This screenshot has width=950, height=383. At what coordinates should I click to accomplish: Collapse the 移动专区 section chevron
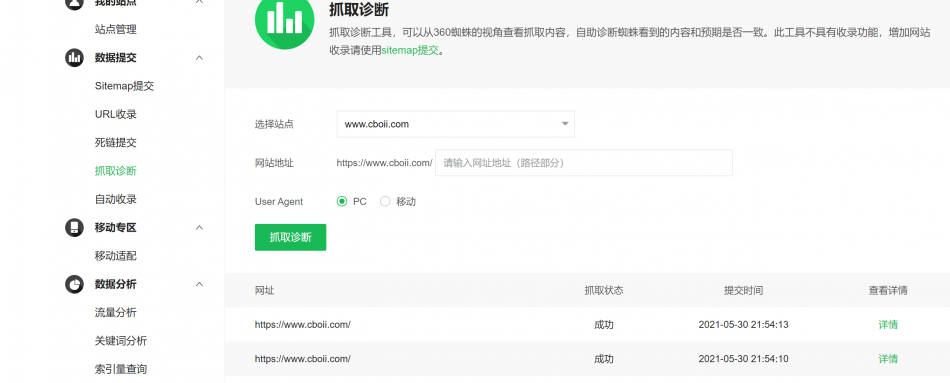[199, 228]
